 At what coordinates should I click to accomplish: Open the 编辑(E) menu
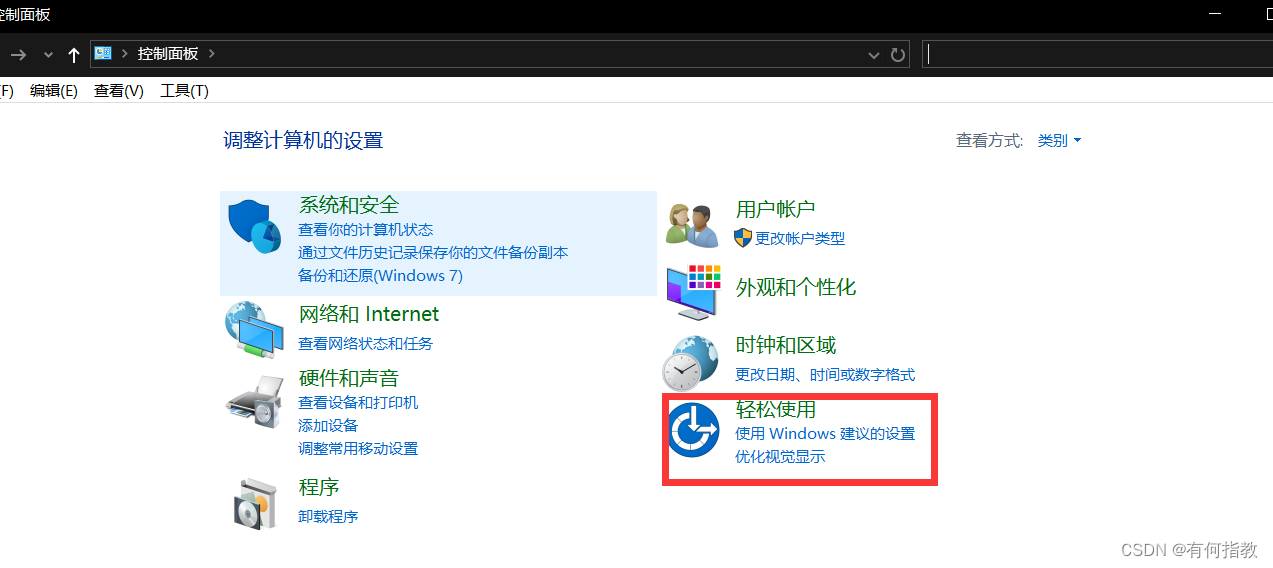pos(54,91)
